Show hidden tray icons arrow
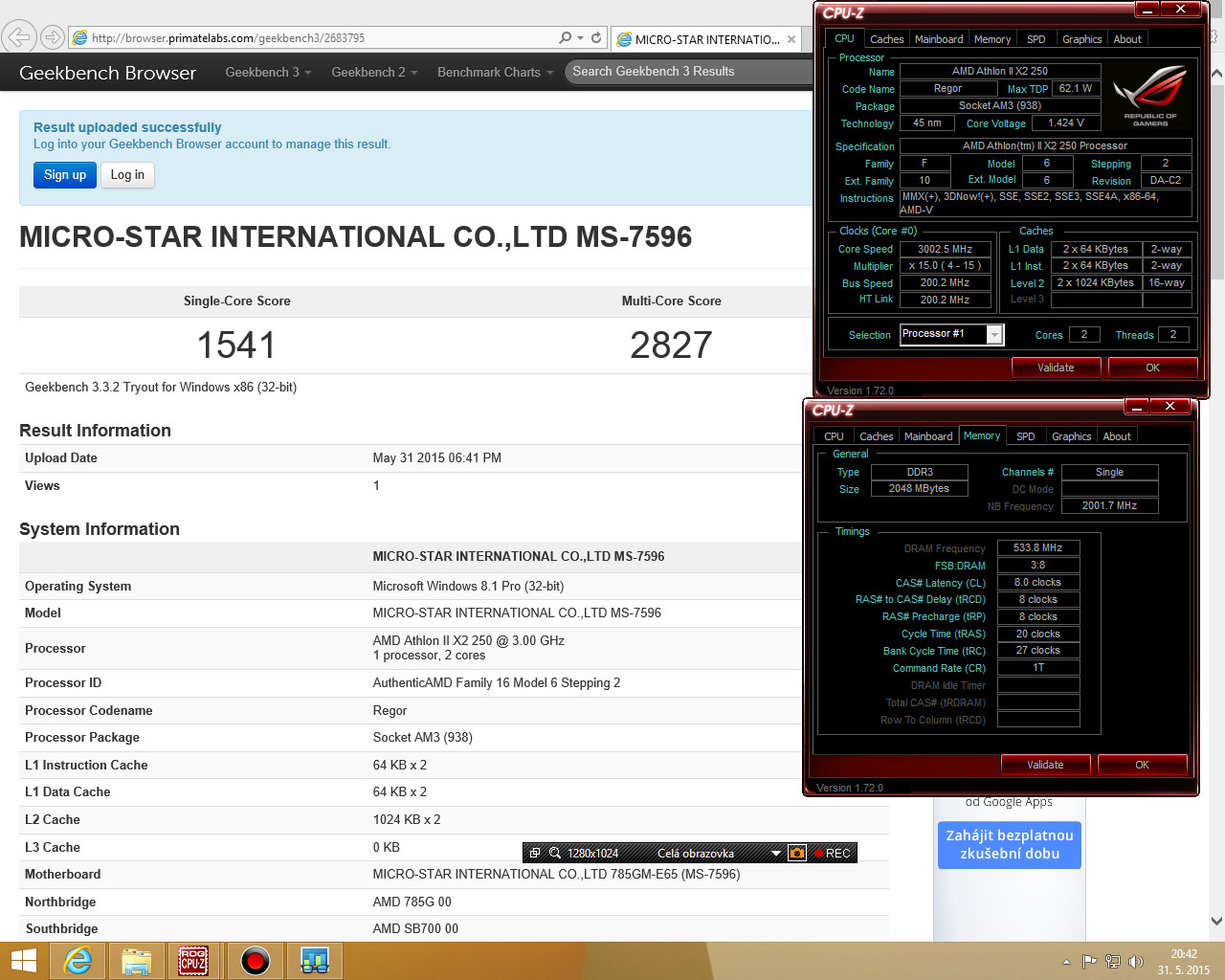The width and height of the screenshot is (1225, 980). tap(1066, 962)
